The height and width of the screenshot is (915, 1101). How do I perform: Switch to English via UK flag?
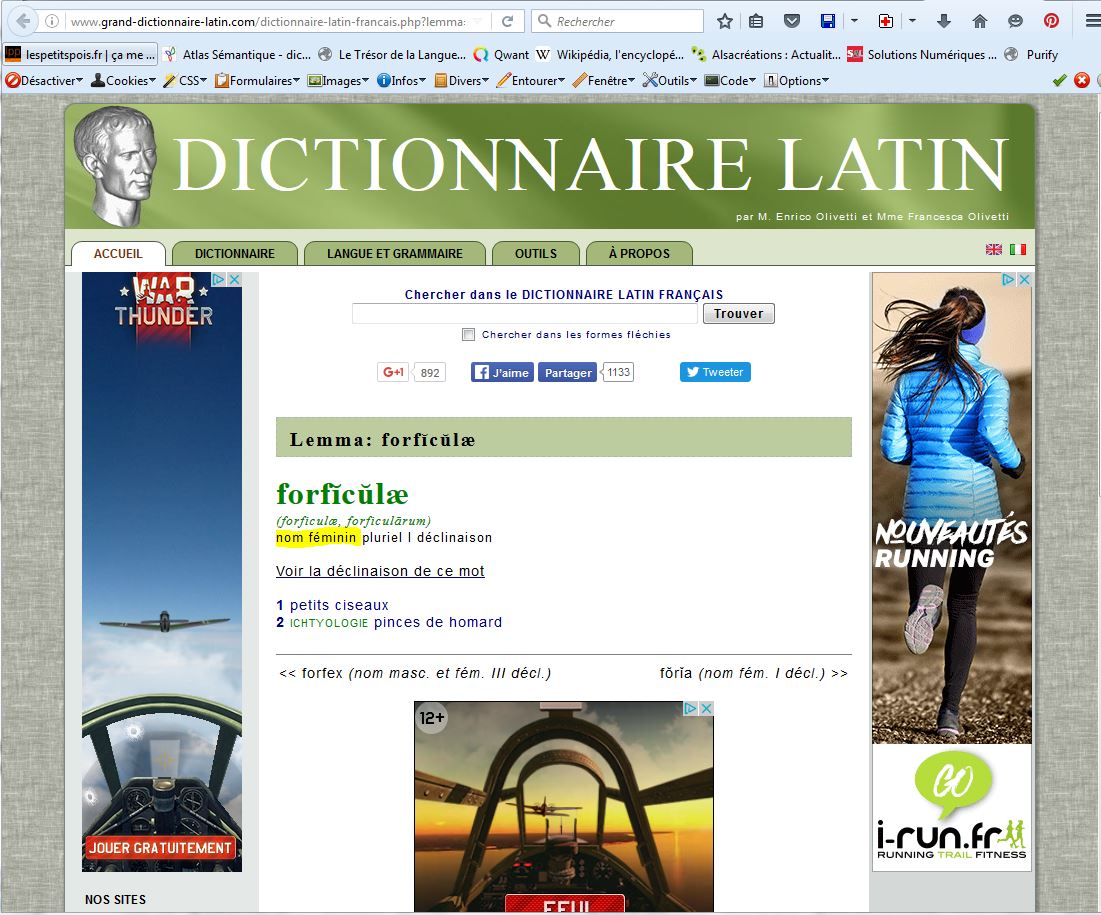point(994,250)
